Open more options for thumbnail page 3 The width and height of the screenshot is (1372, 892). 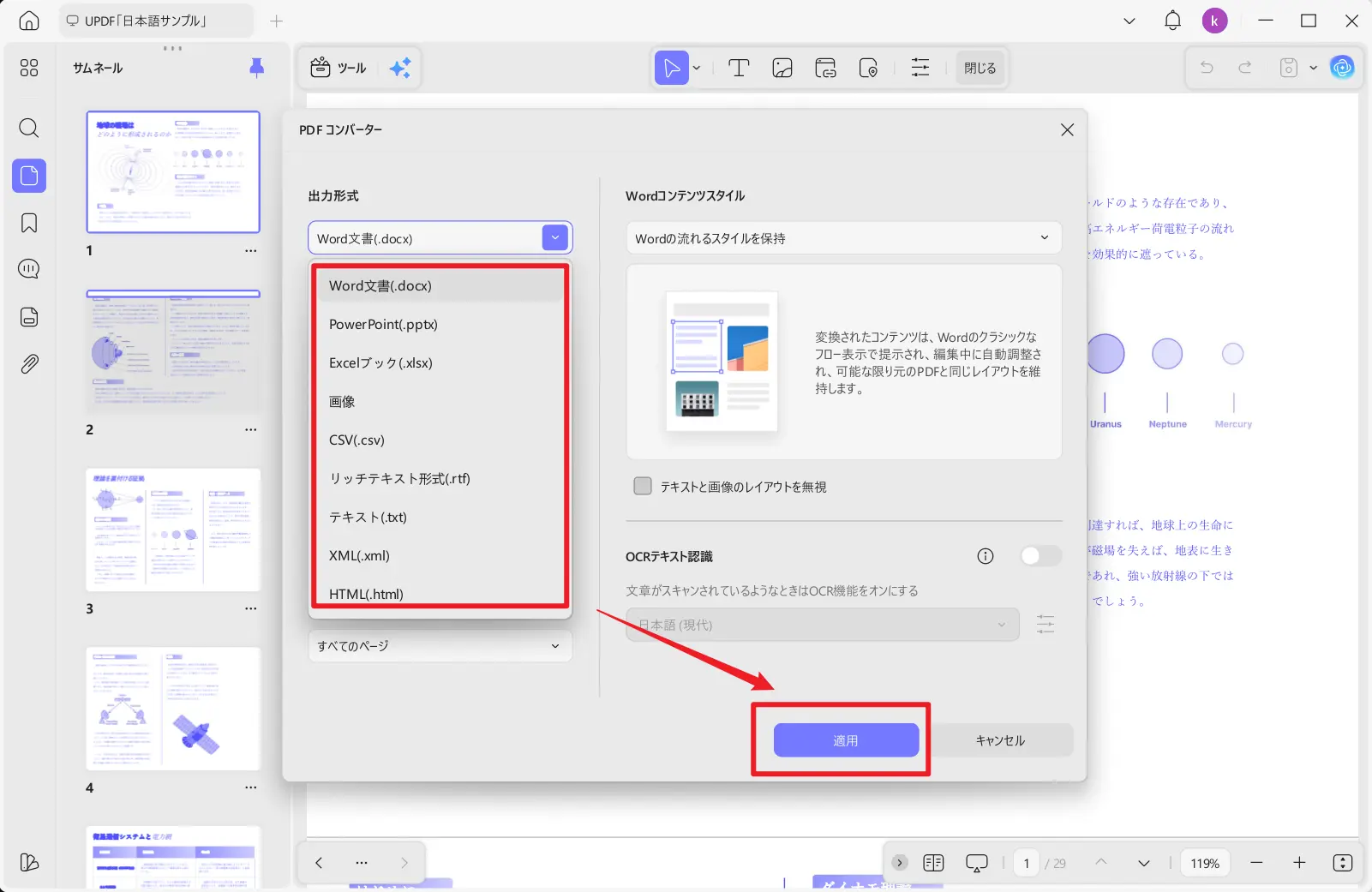250,609
